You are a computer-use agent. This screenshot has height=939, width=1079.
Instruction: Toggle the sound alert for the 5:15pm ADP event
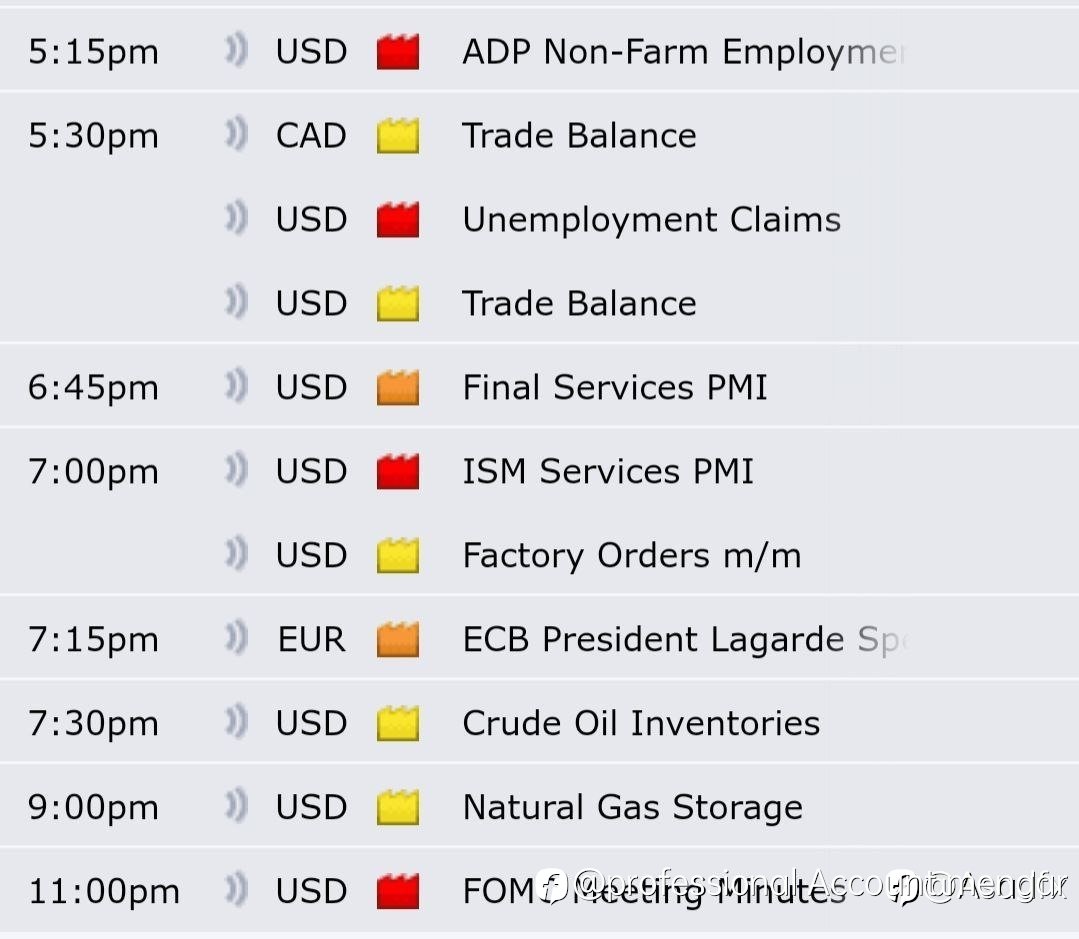[236, 50]
